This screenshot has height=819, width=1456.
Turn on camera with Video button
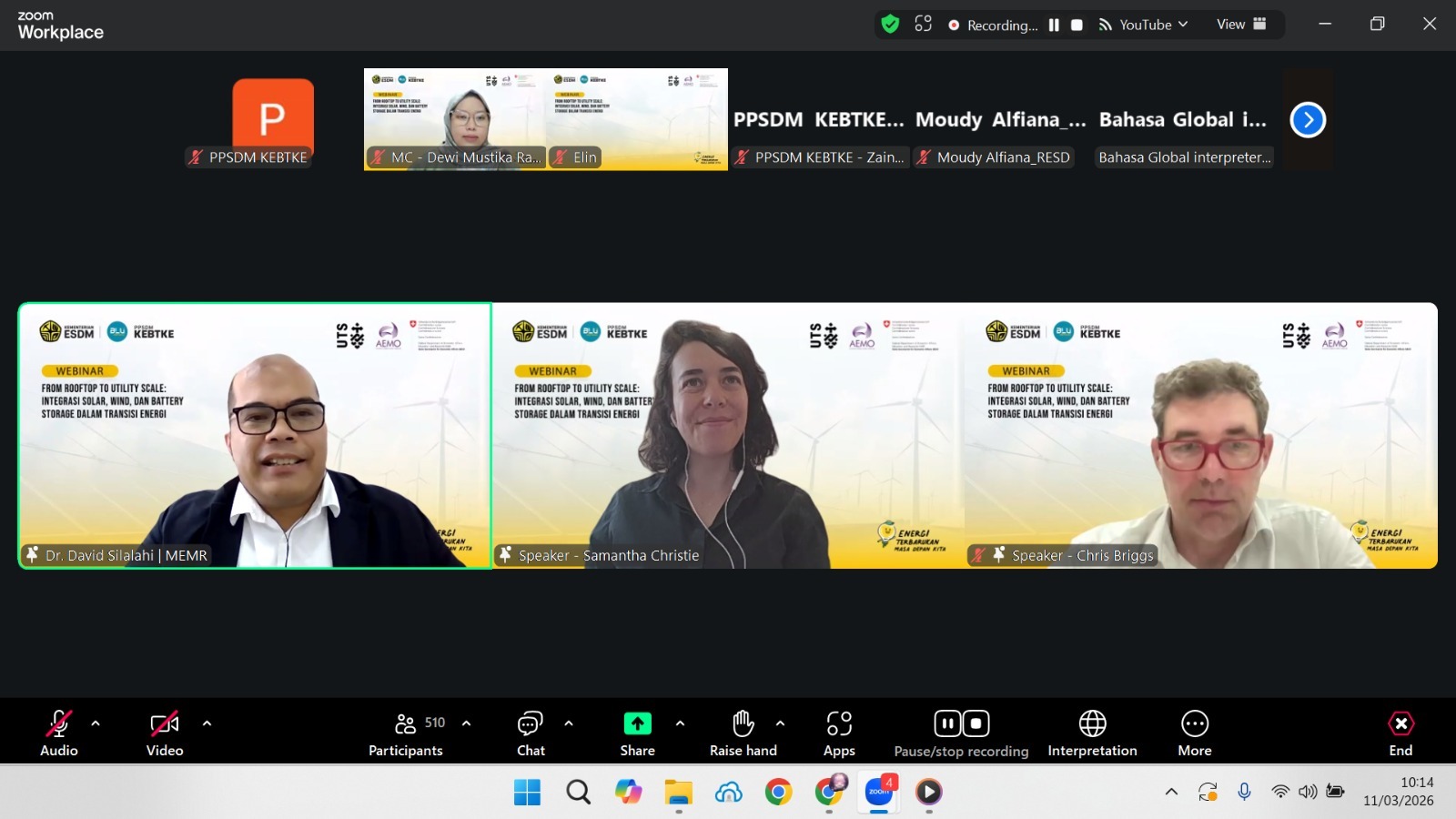(x=165, y=733)
